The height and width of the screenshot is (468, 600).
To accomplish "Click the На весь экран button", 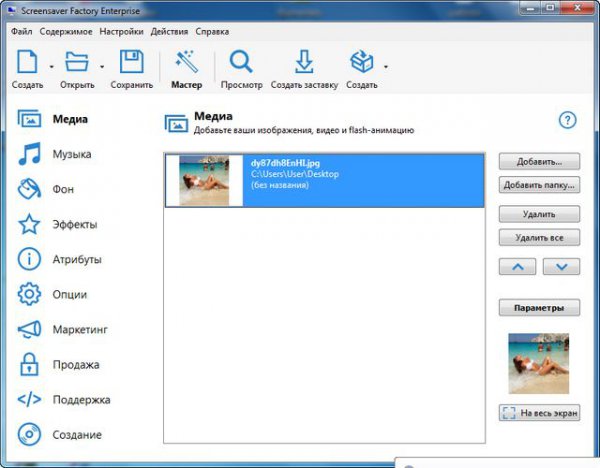I will click(x=539, y=413).
